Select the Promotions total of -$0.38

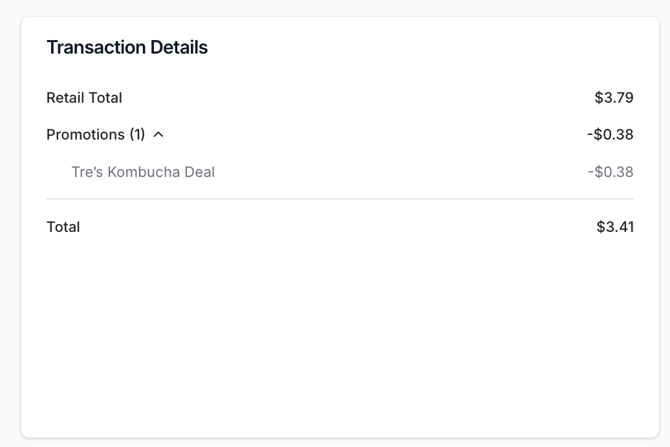tap(610, 135)
